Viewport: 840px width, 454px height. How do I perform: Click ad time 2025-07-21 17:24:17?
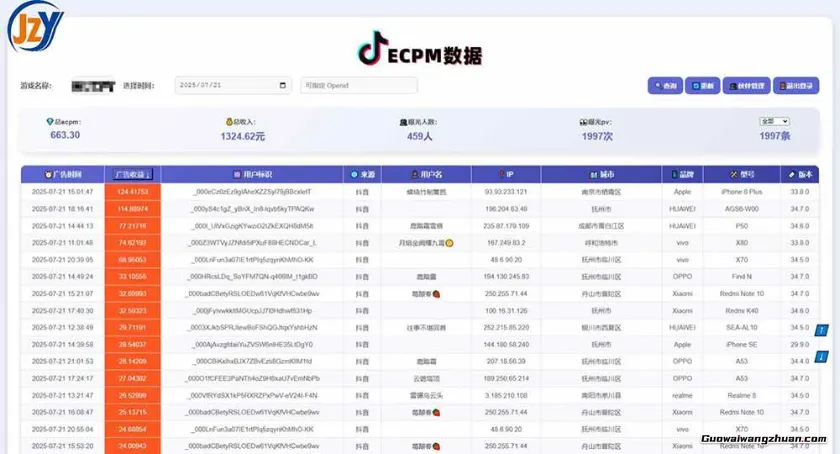(x=62, y=378)
